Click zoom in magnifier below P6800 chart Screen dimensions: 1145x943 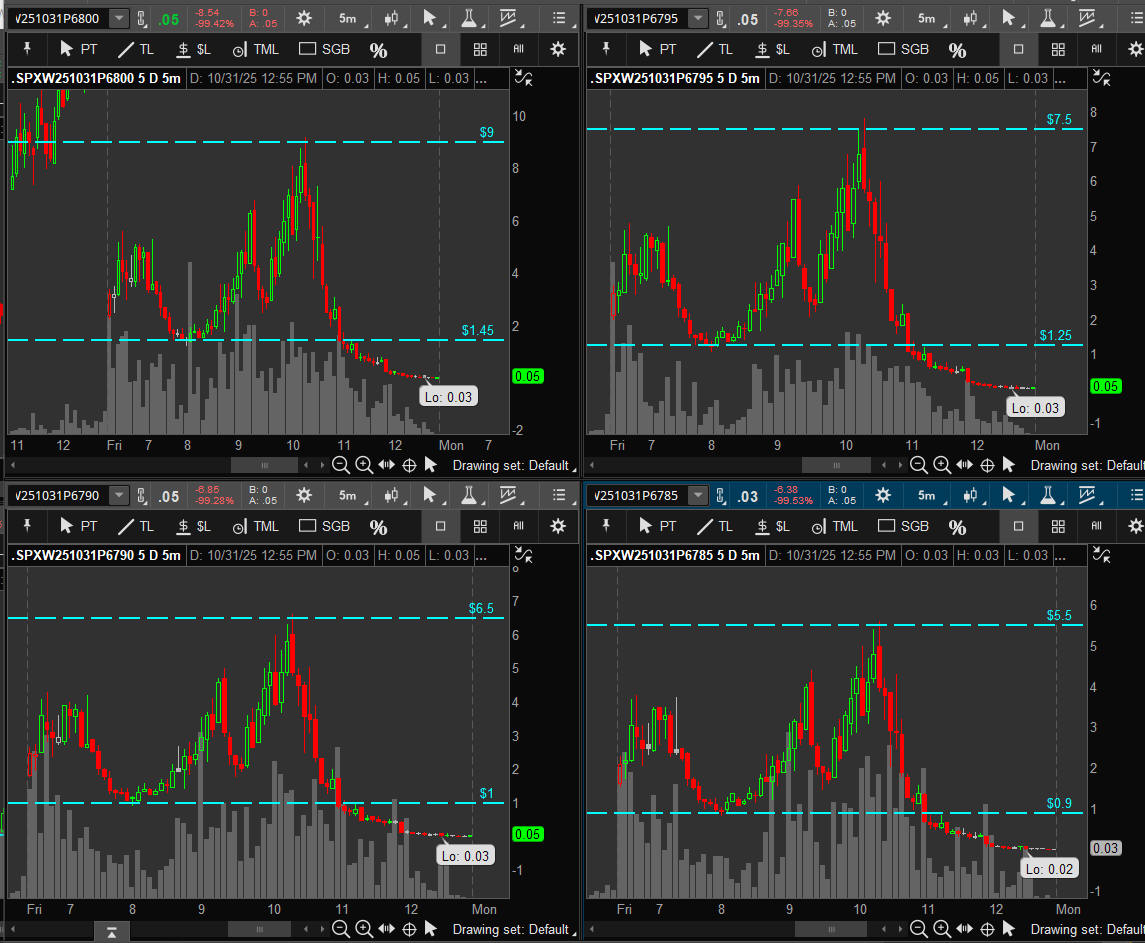coord(364,465)
